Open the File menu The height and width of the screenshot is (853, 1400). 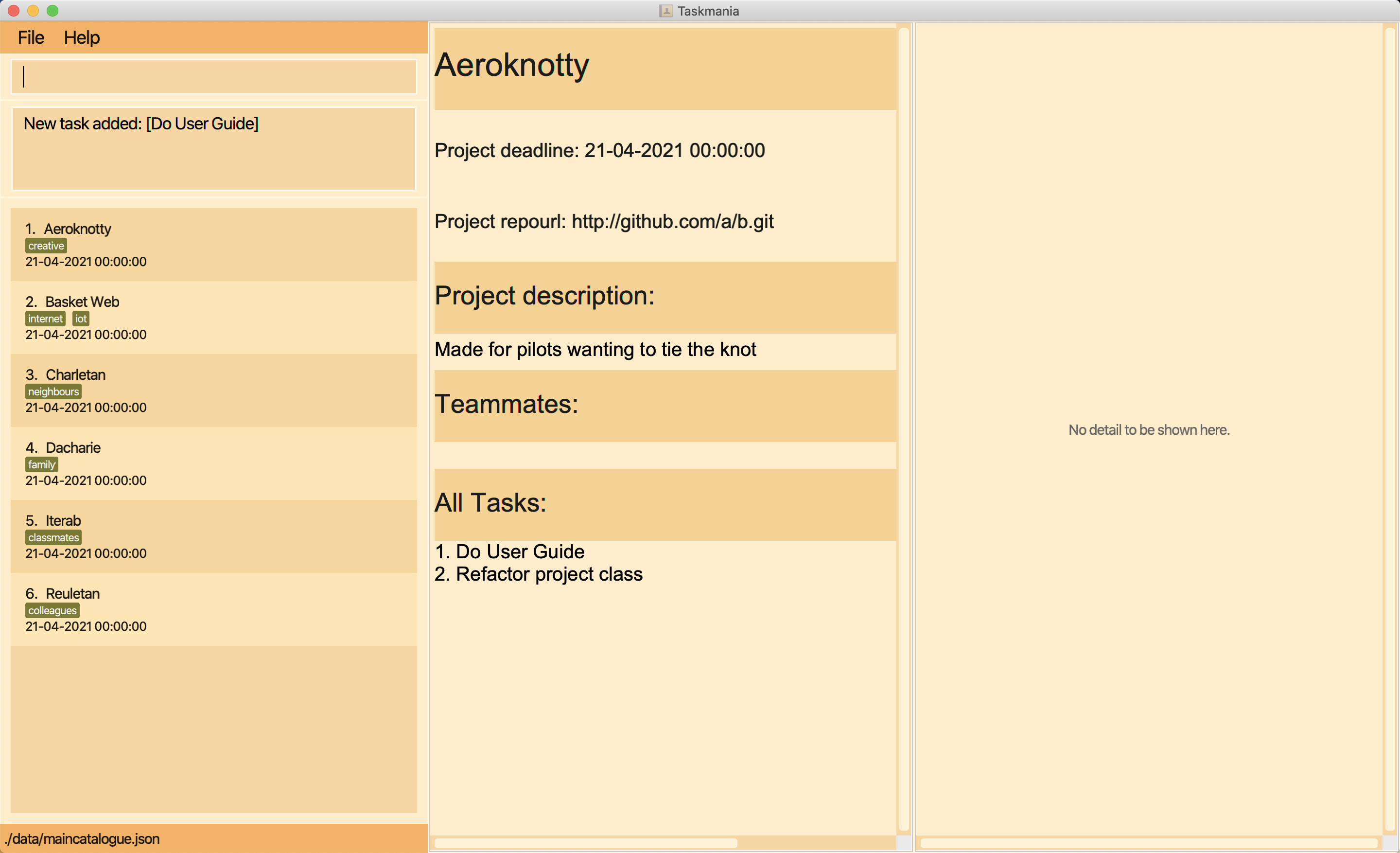31,37
